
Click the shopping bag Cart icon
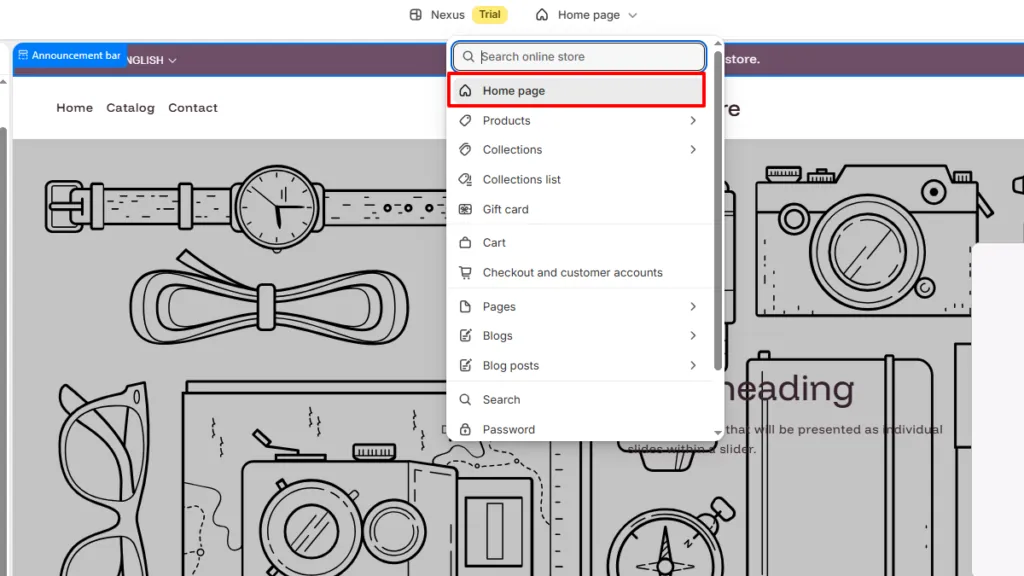point(465,242)
